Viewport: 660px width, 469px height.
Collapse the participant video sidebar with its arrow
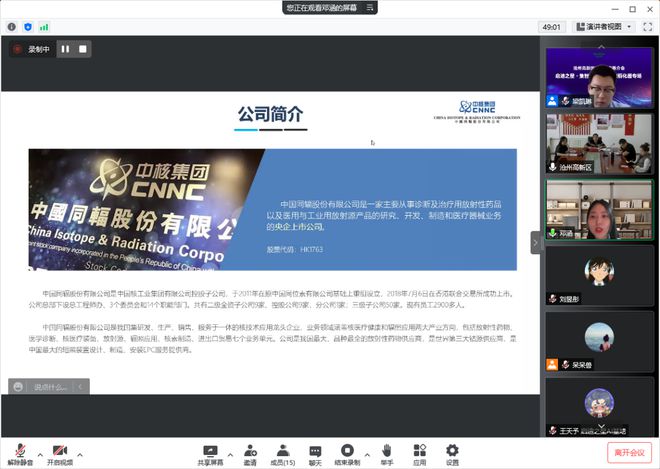click(535, 242)
